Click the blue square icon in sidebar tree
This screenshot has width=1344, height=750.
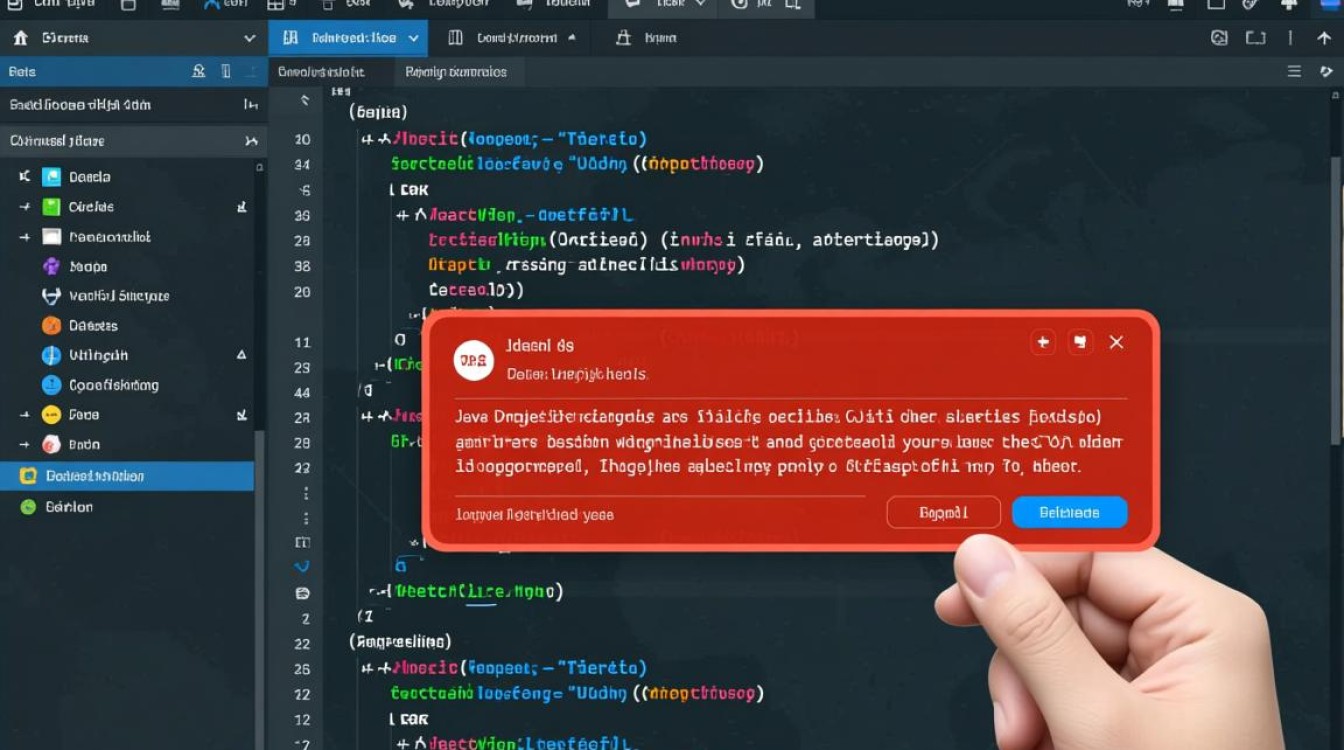(51, 177)
